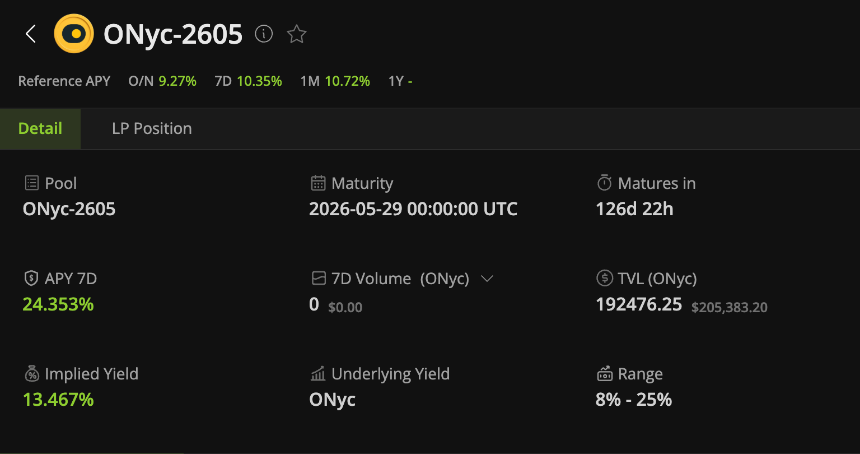Click the APY 7D shield icon
This screenshot has height=454, width=860.
point(31,278)
